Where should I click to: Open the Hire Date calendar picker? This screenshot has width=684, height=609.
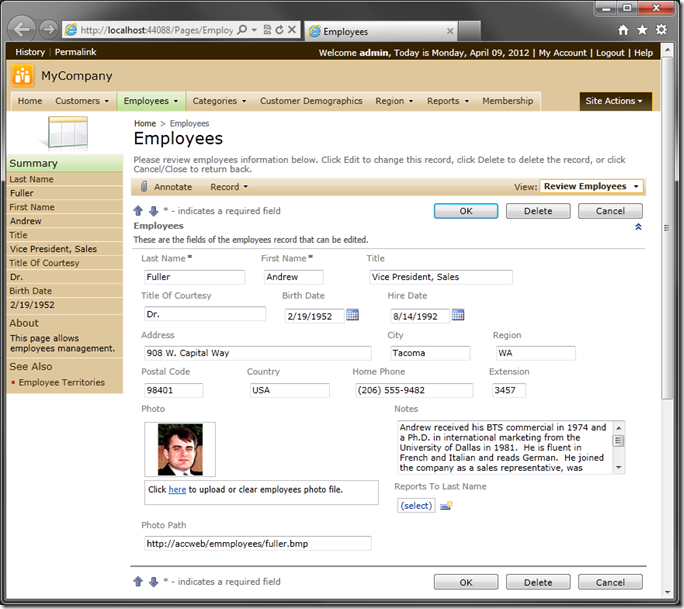[x=458, y=315]
